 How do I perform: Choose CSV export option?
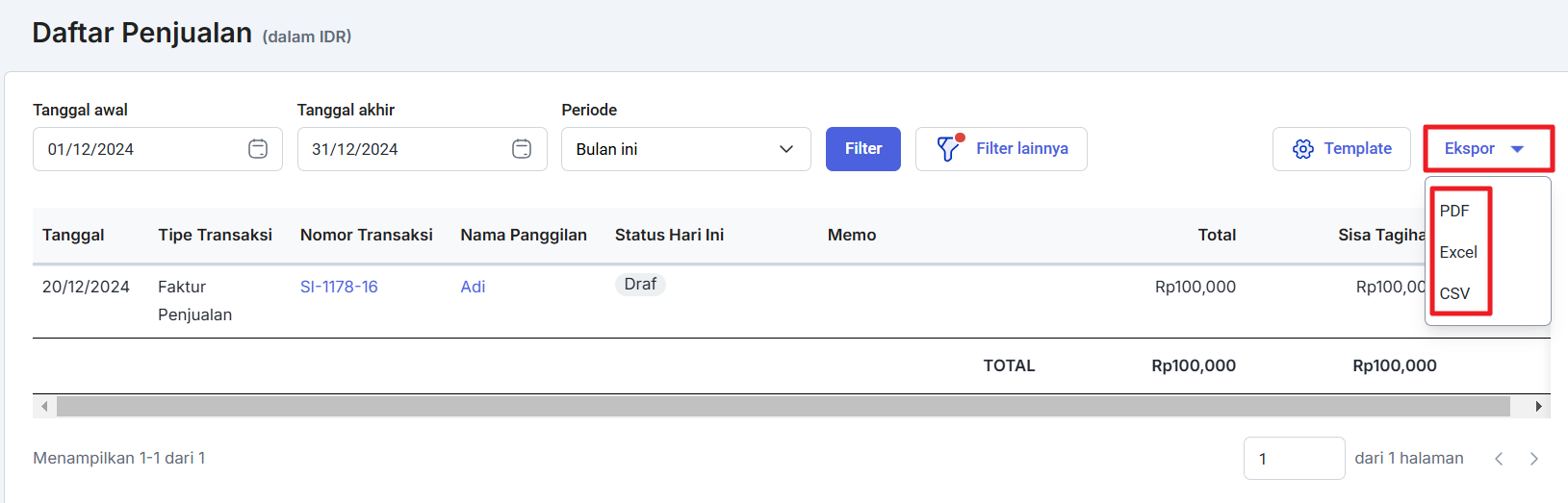(x=1454, y=293)
